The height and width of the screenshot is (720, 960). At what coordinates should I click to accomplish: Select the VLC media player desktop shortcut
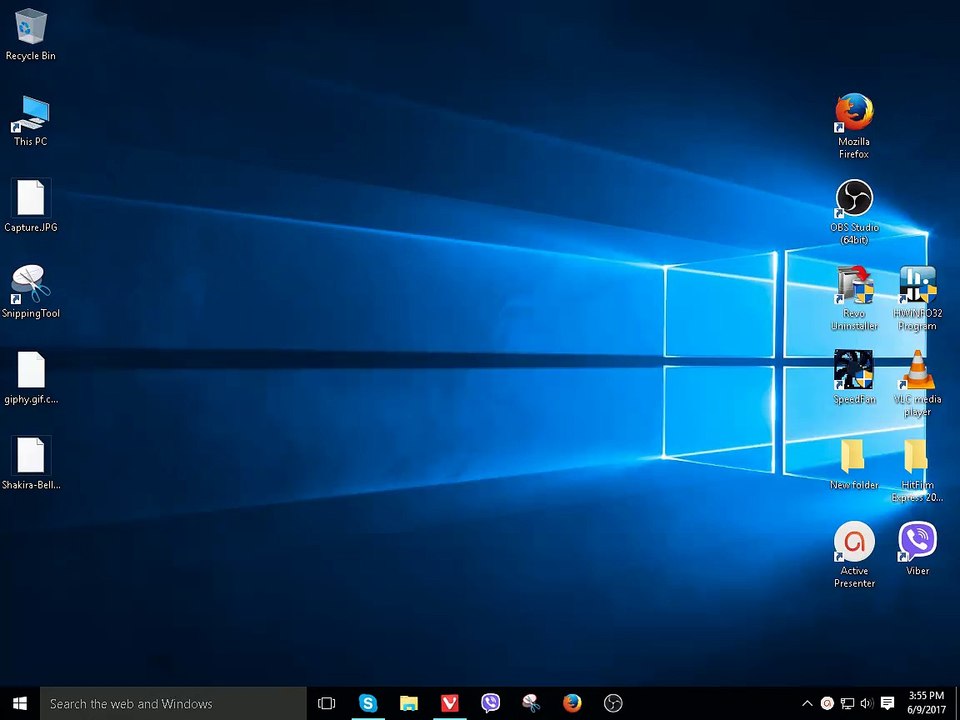pos(917,383)
